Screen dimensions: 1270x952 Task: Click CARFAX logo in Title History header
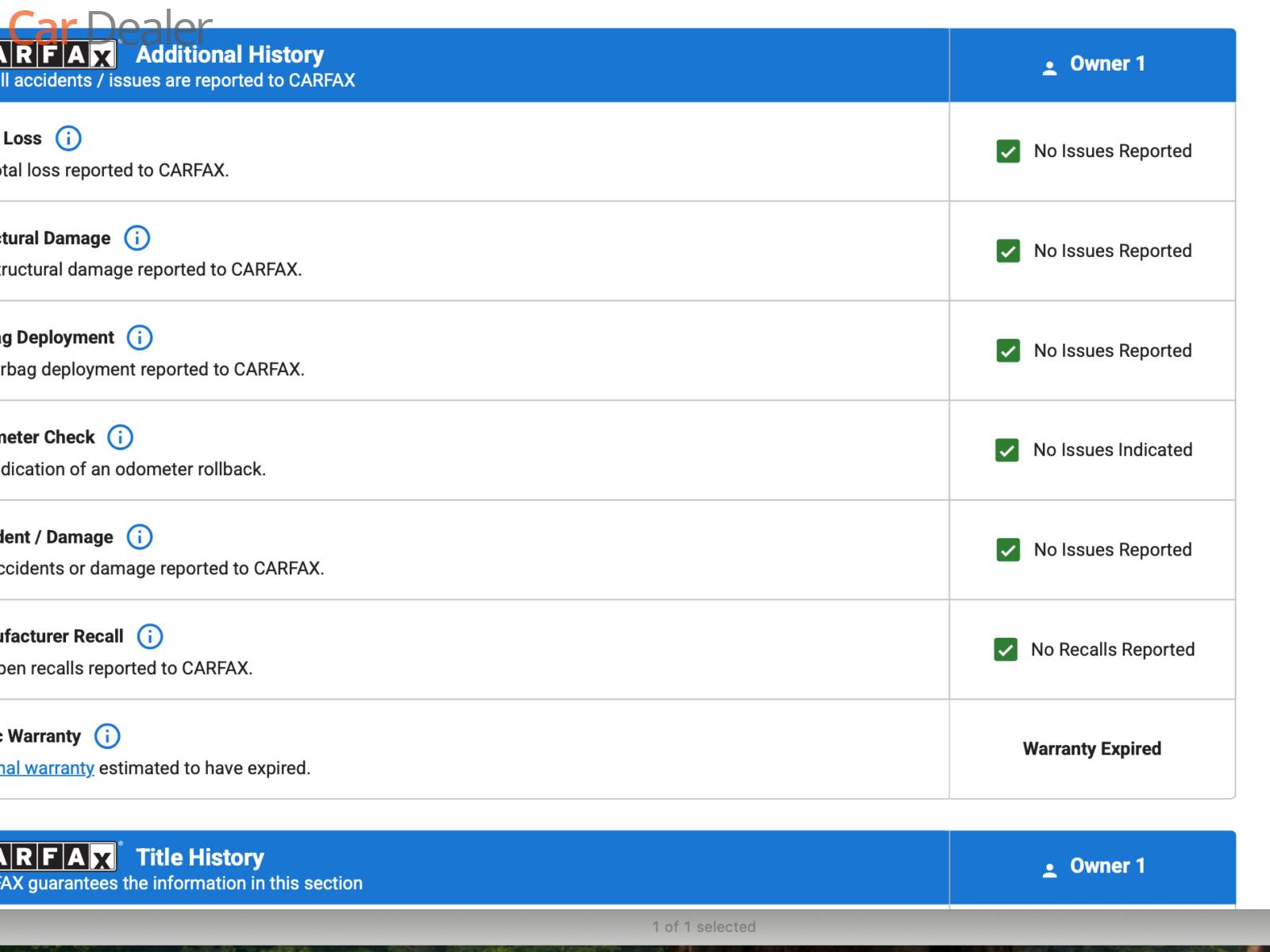pyautogui.click(x=57, y=858)
